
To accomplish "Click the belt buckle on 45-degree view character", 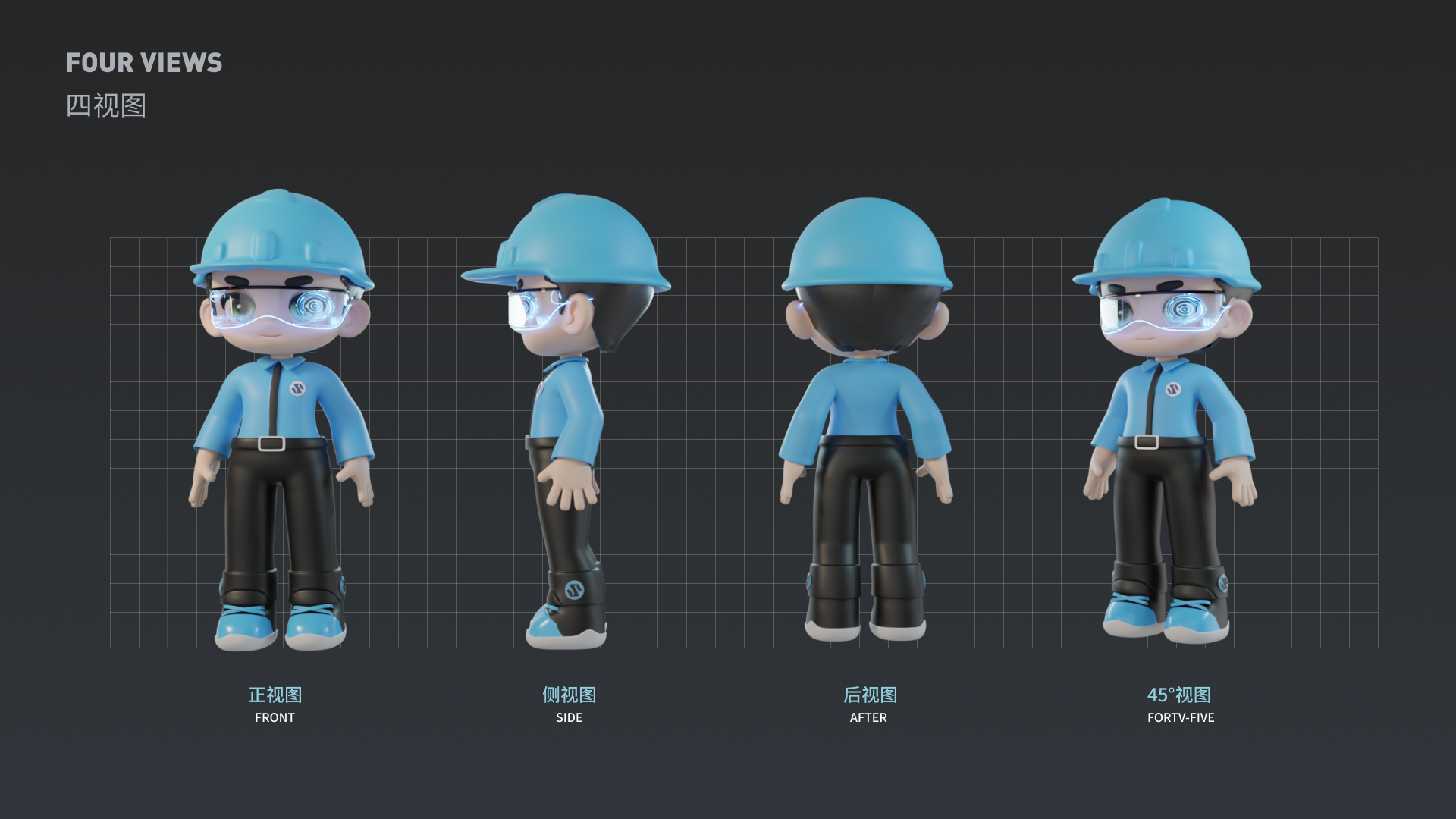I will [1147, 442].
